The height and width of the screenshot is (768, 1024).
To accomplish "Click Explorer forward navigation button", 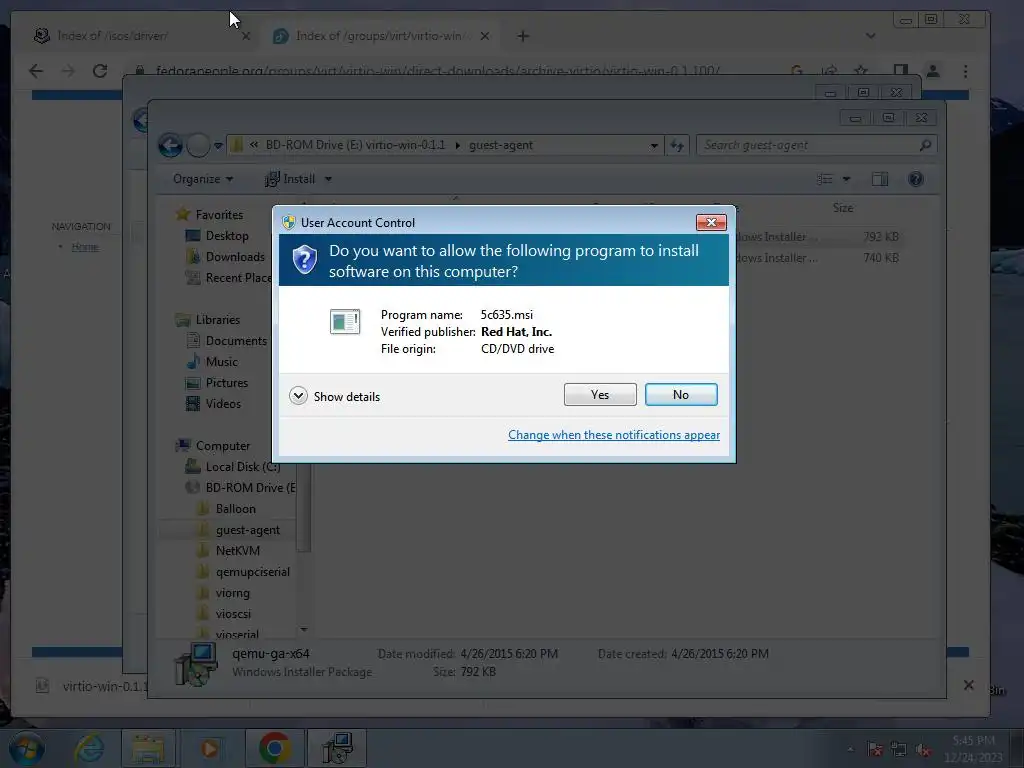I will point(198,145).
